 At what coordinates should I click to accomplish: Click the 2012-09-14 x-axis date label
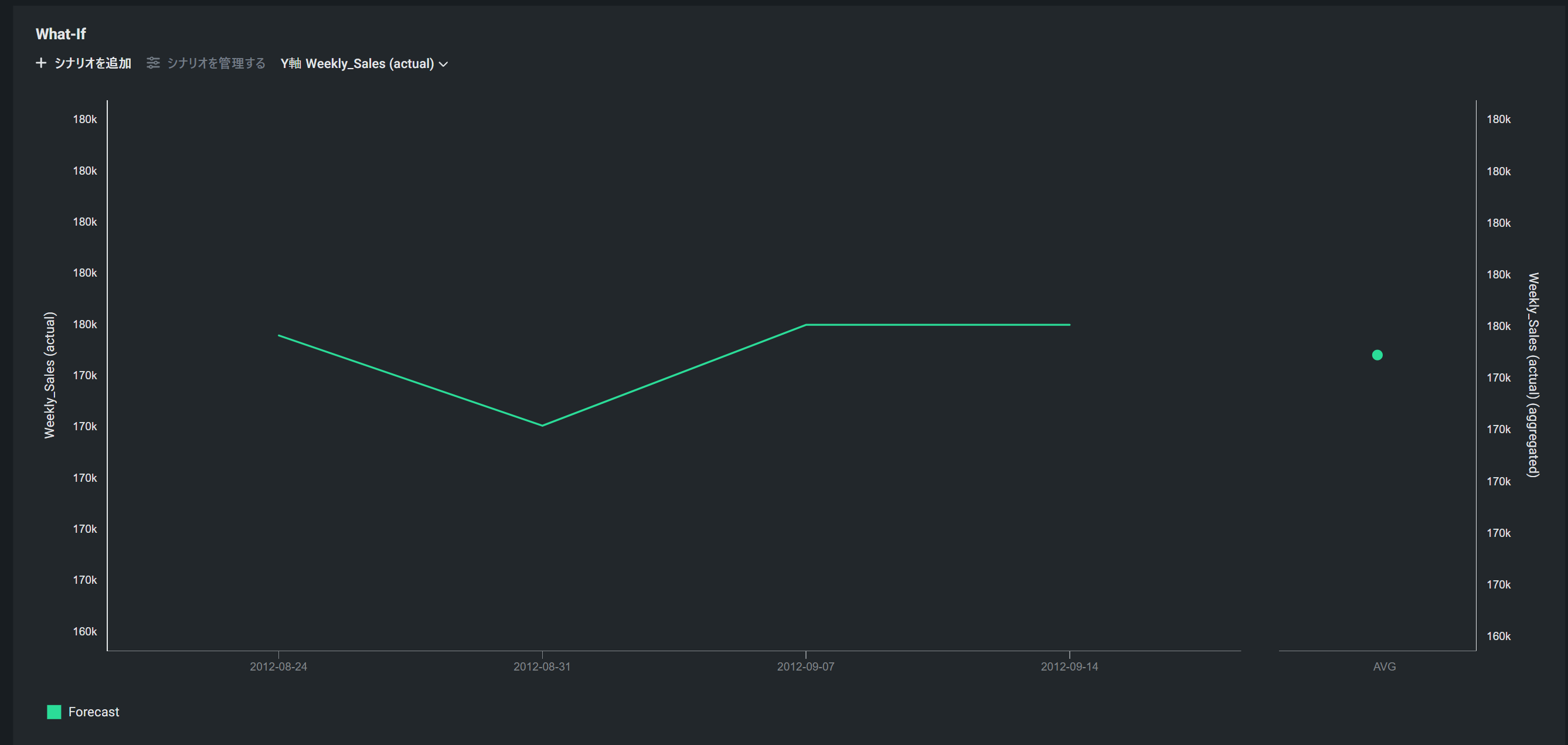1069,666
